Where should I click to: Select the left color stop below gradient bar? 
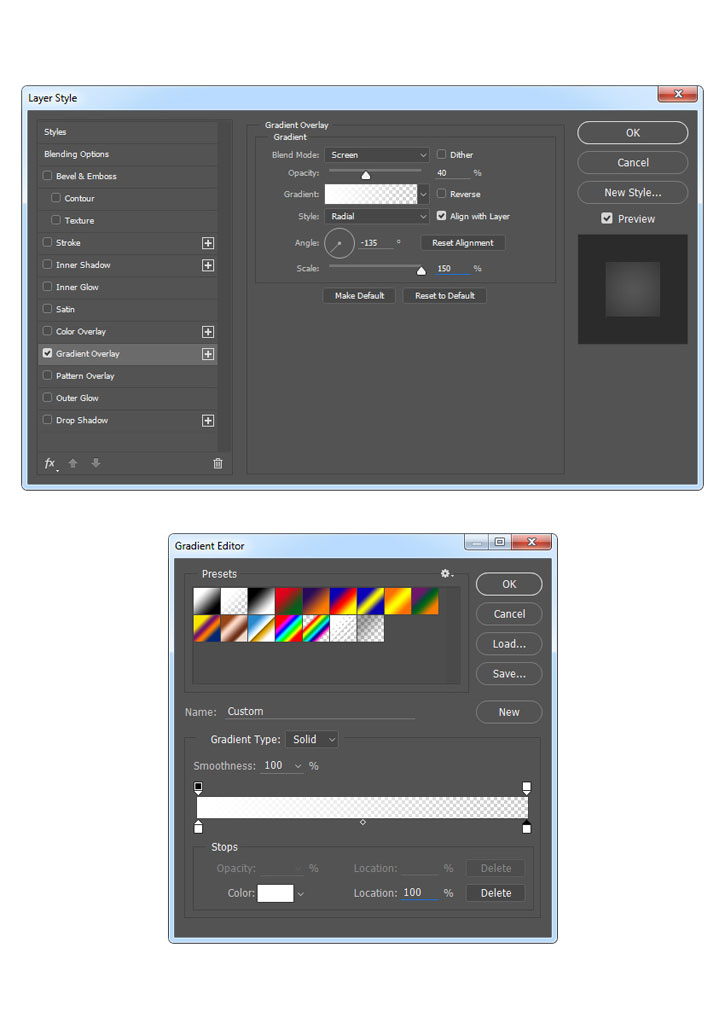point(198,827)
